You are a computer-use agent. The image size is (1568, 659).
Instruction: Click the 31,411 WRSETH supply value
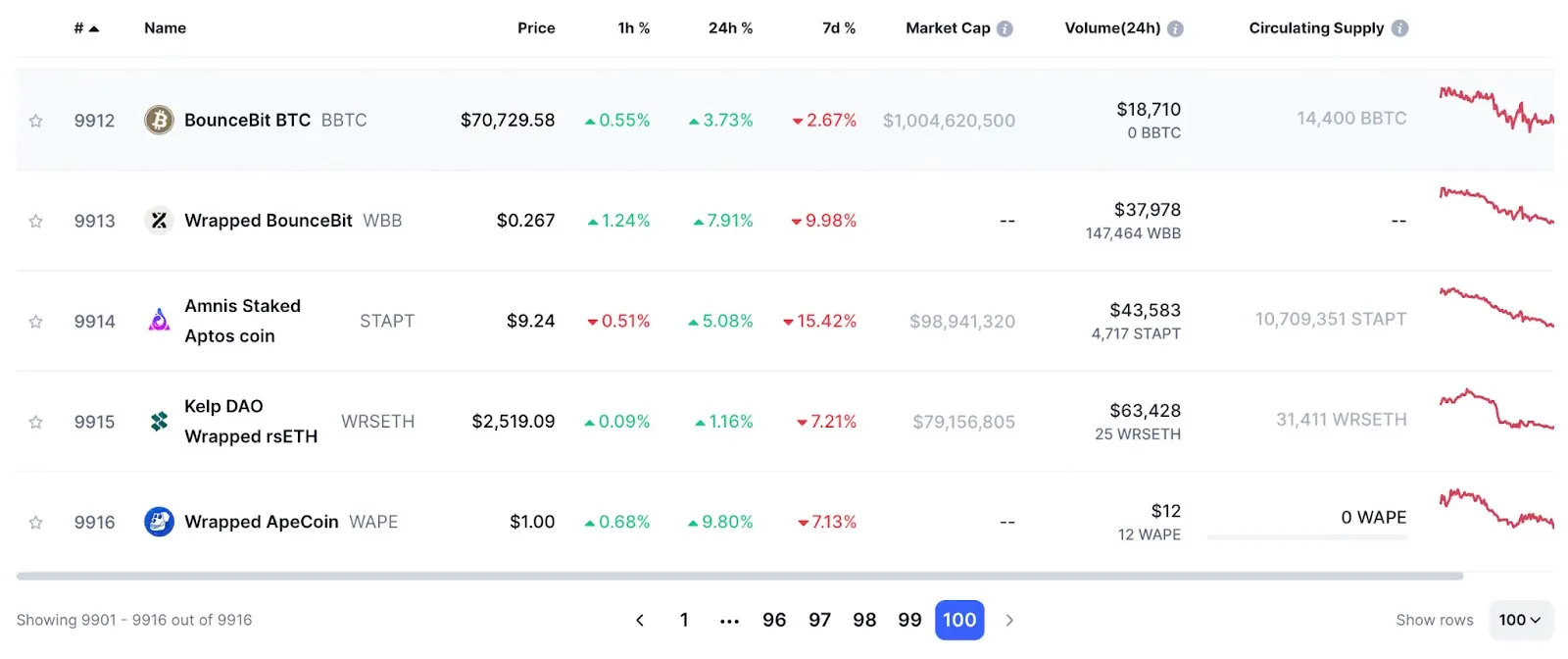coord(1342,420)
